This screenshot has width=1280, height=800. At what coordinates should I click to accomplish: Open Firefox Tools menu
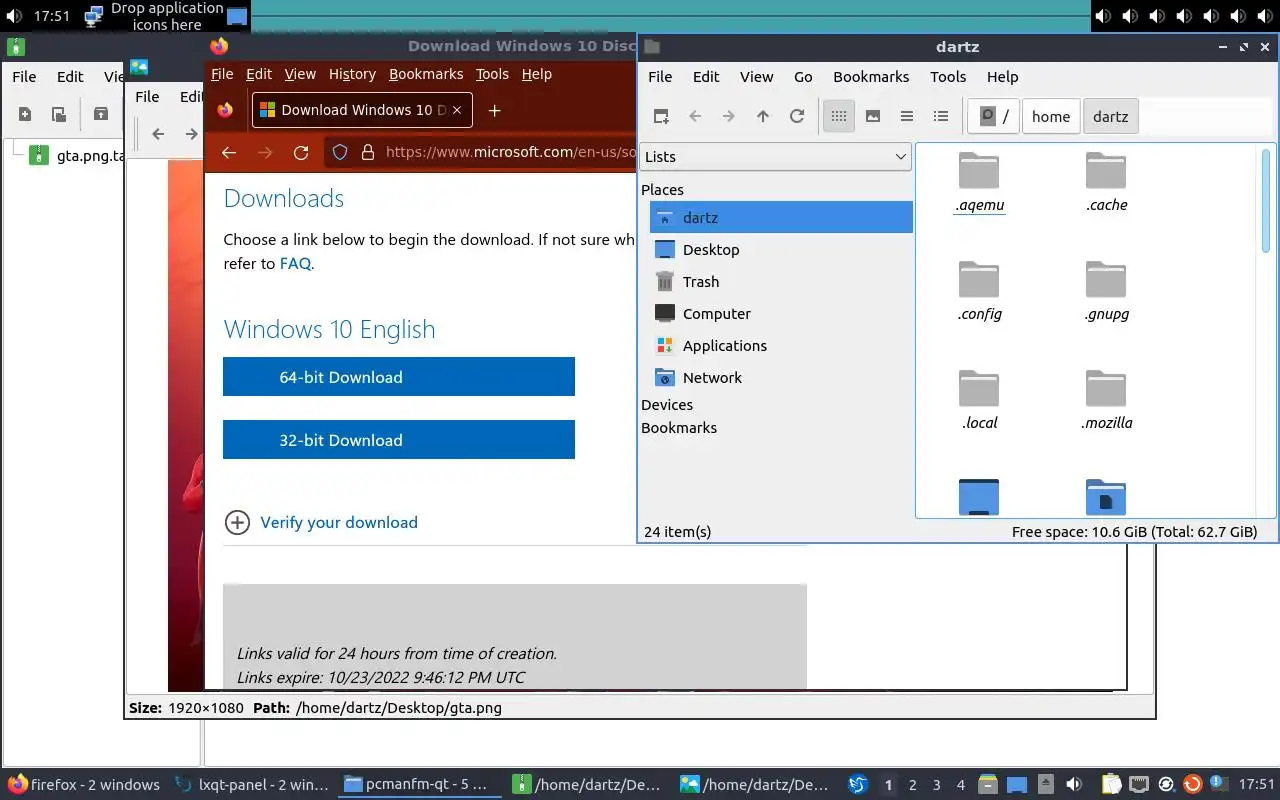pyautogui.click(x=492, y=74)
